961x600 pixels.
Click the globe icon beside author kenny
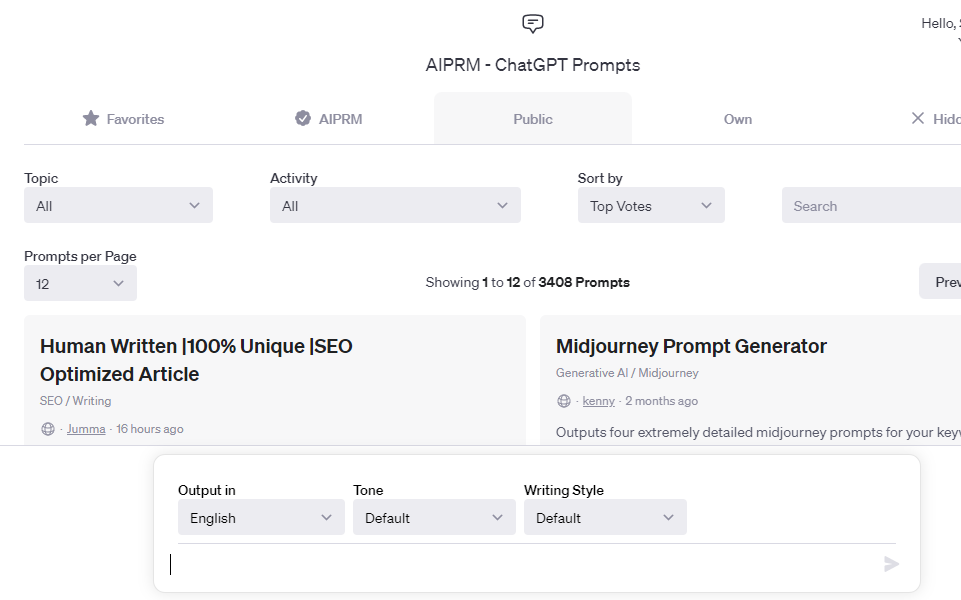coord(564,401)
